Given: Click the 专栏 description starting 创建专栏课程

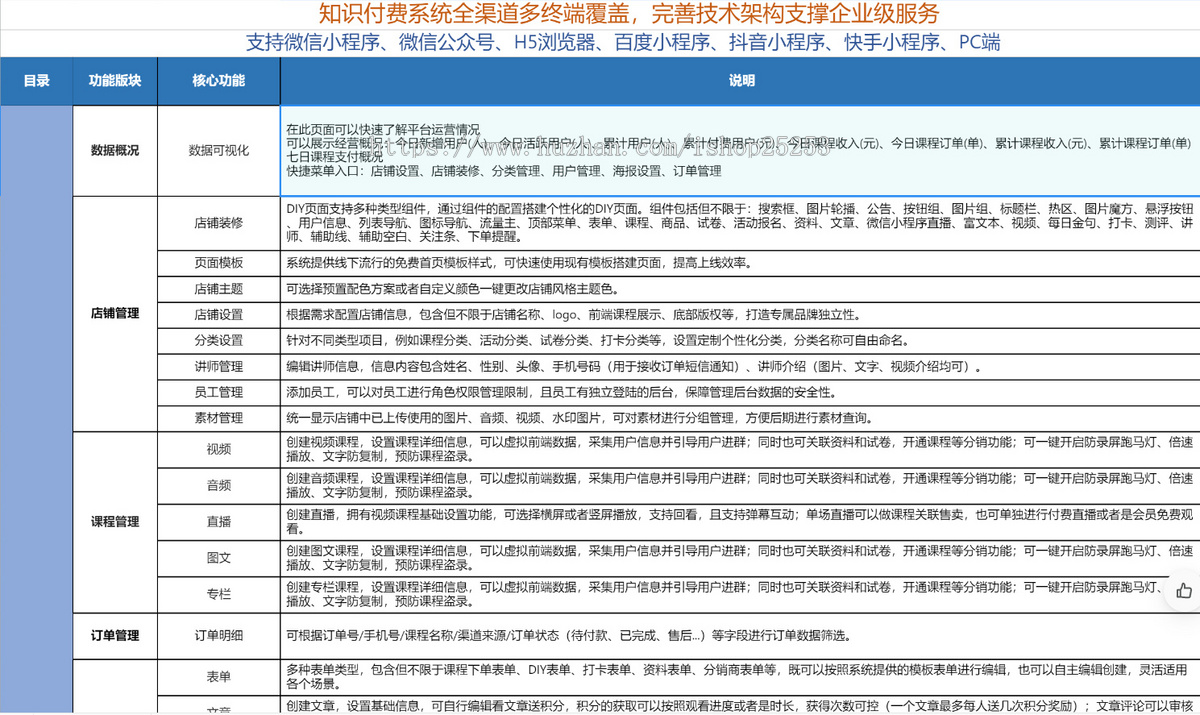Looking at the screenshot, I should tap(739, 594).
